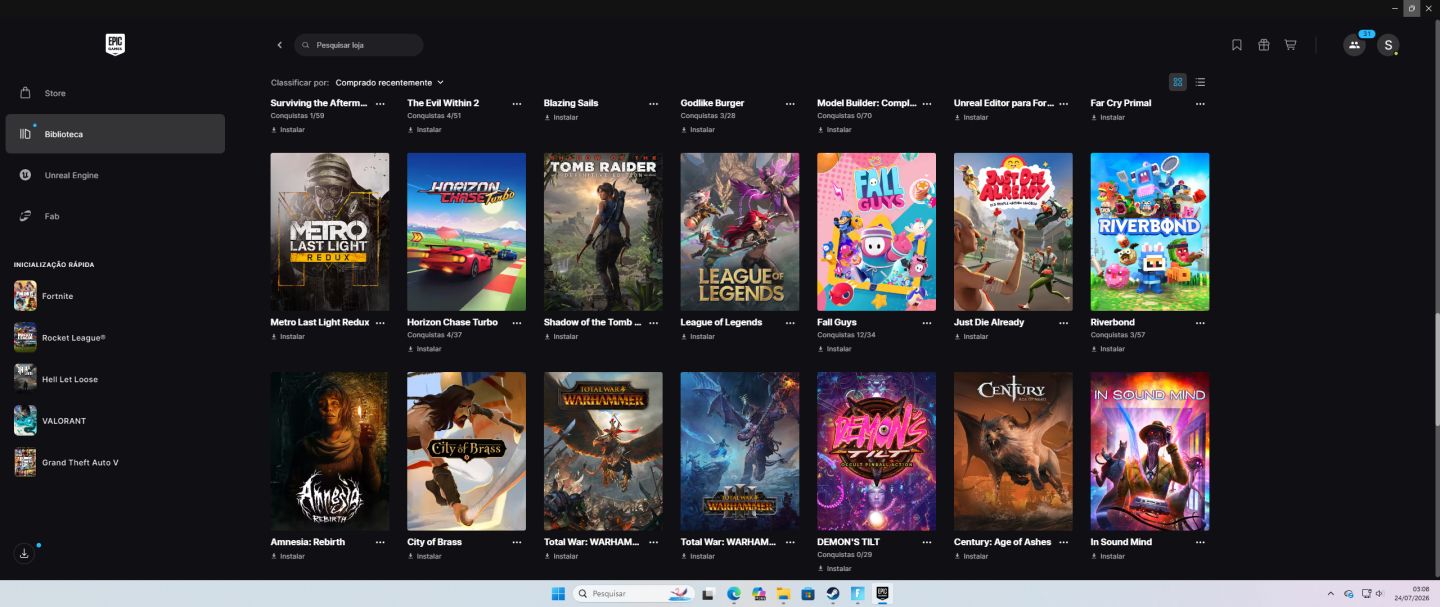Open downloads icon in sidebar
Screen dimensions: 1440x607
tap(25, 553)
